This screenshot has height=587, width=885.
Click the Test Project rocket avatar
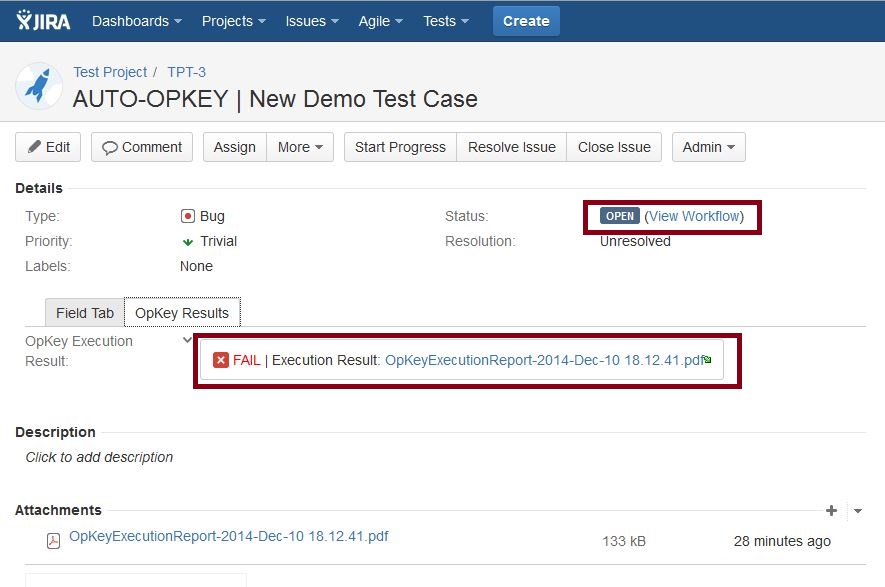39,86
